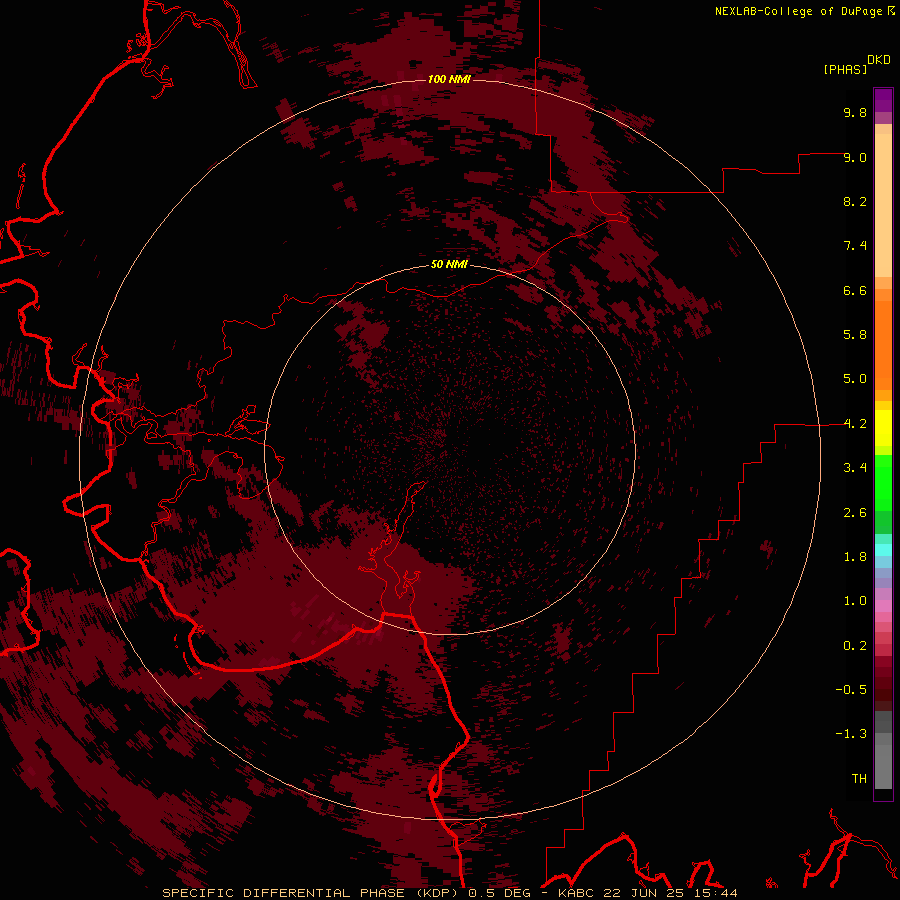Click the 1.0 legend value
The height and width of the screenshot is (900, 900).
coord(855,601)
